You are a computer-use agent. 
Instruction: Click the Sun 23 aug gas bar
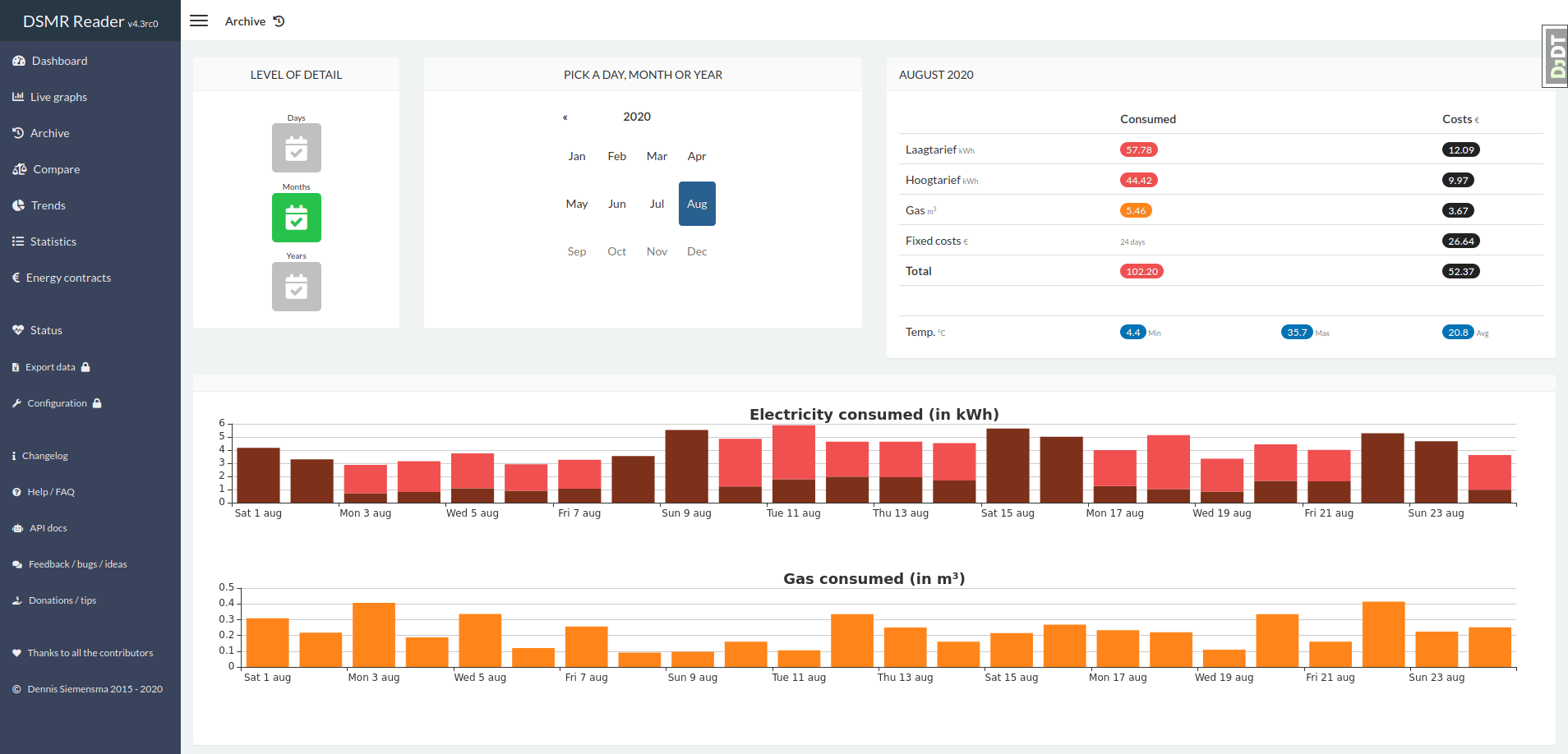pos(1437,649)
